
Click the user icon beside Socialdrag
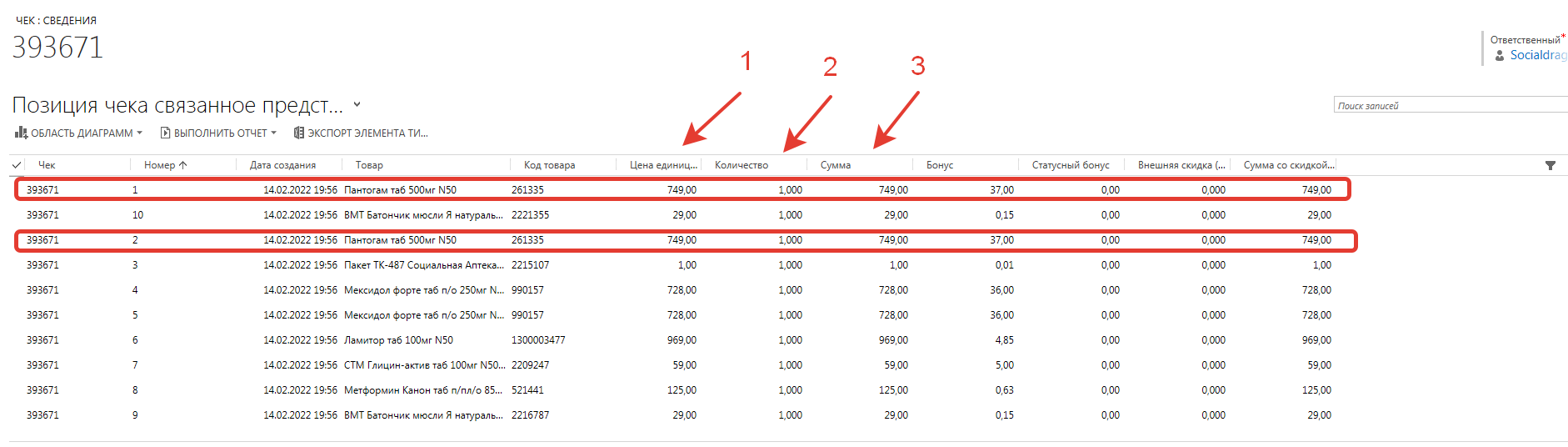coord(1500,56)
